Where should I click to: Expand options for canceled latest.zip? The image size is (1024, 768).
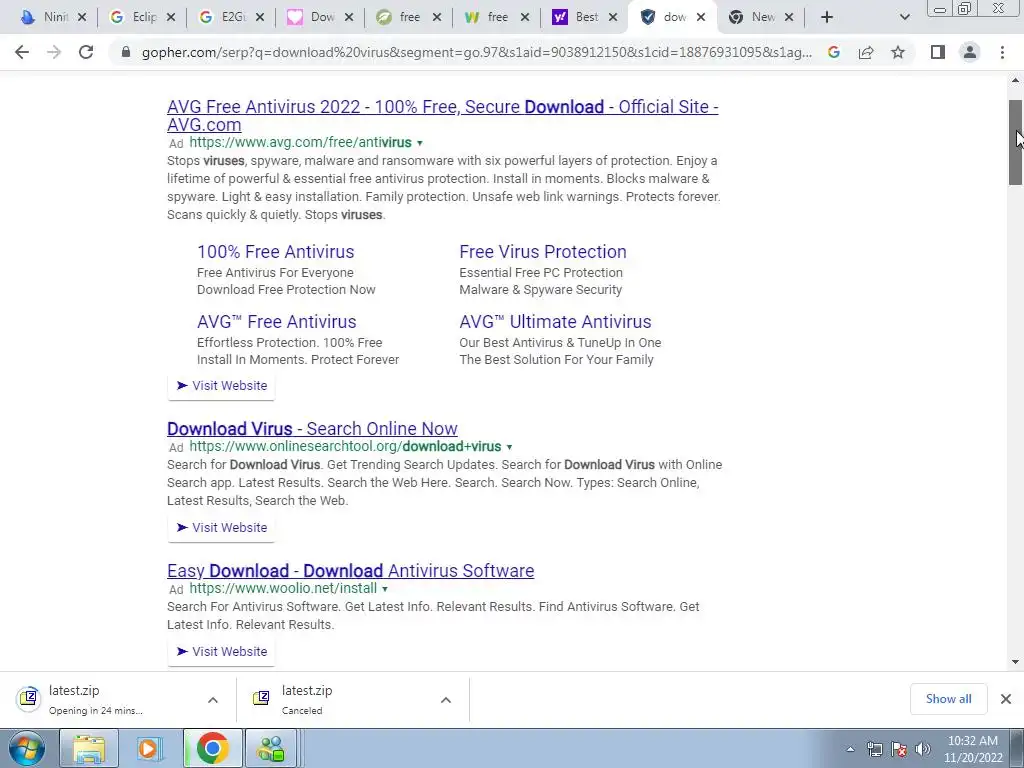(x=446, y=700)
